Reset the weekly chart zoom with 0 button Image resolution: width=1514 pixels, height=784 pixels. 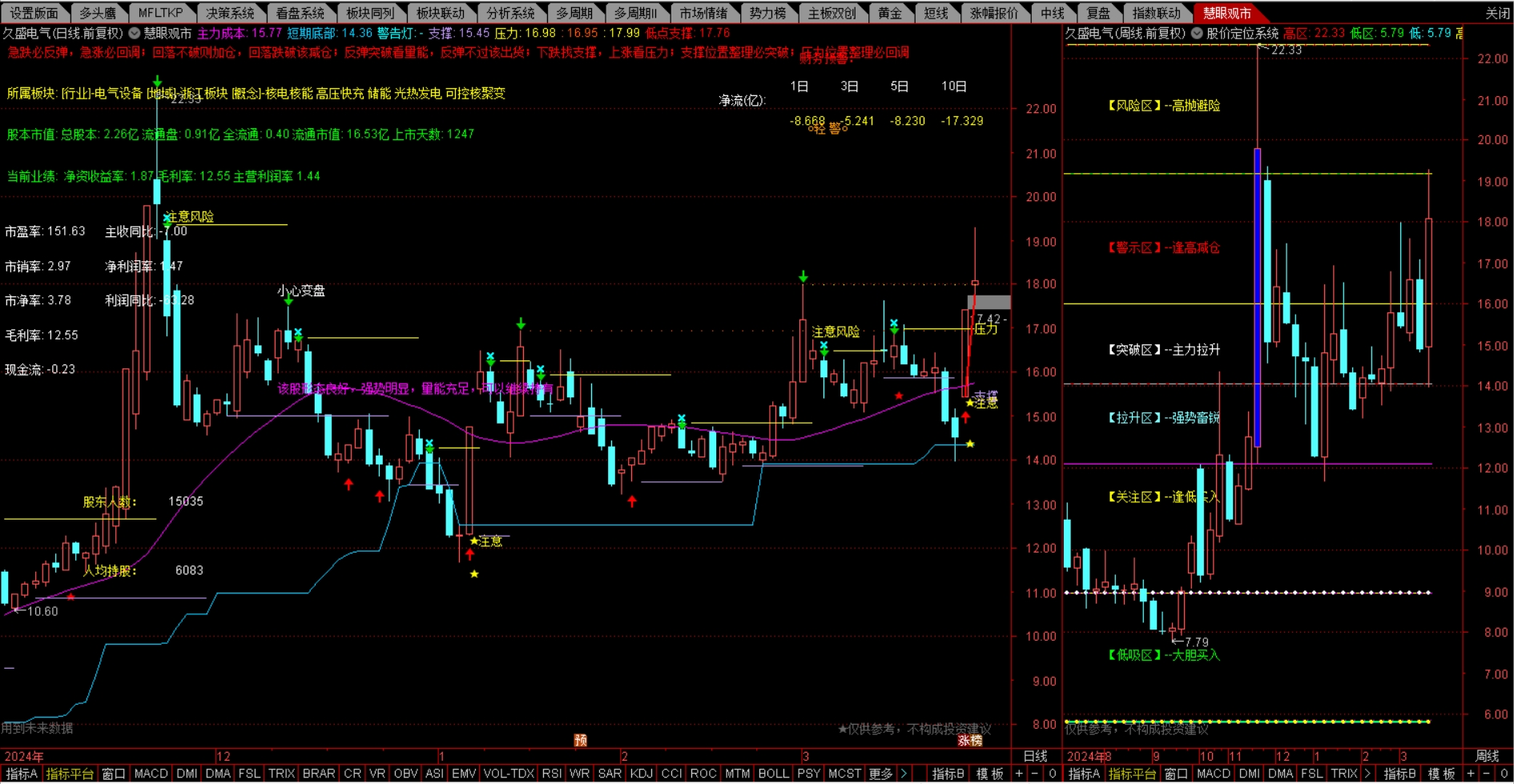[x=1504, y=774]
